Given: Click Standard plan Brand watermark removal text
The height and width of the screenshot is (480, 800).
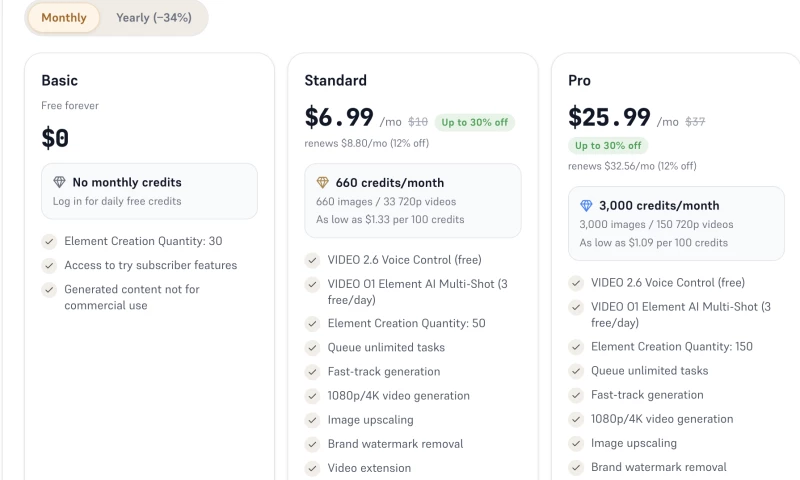Looking at the screenshot, I should click(x=395, y=444).
